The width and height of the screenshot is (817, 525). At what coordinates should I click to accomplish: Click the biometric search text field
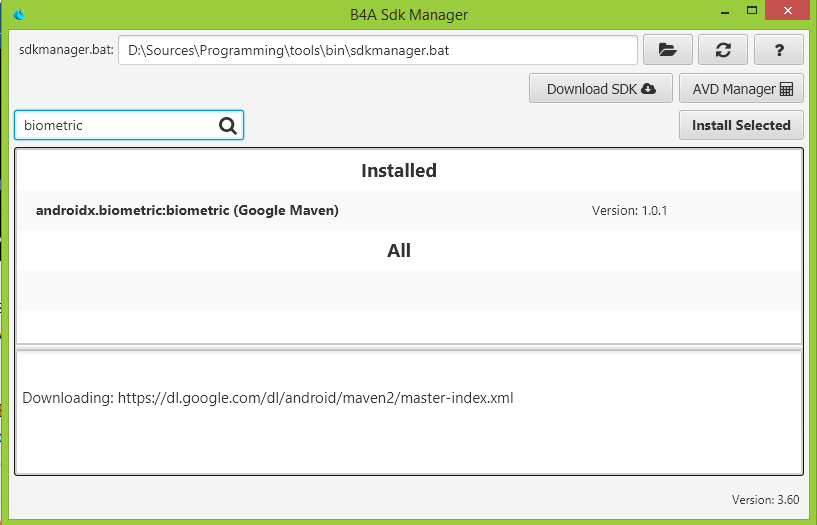pyautogui.click(x=129, y=125)
